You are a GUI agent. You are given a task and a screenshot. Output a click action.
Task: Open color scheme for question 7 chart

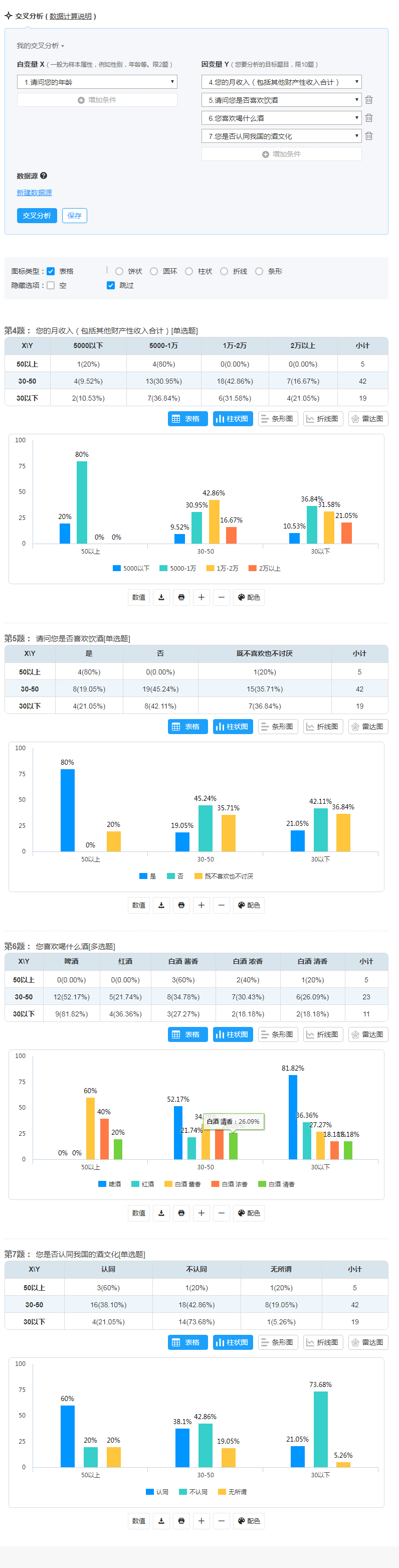pos(249,1521)
